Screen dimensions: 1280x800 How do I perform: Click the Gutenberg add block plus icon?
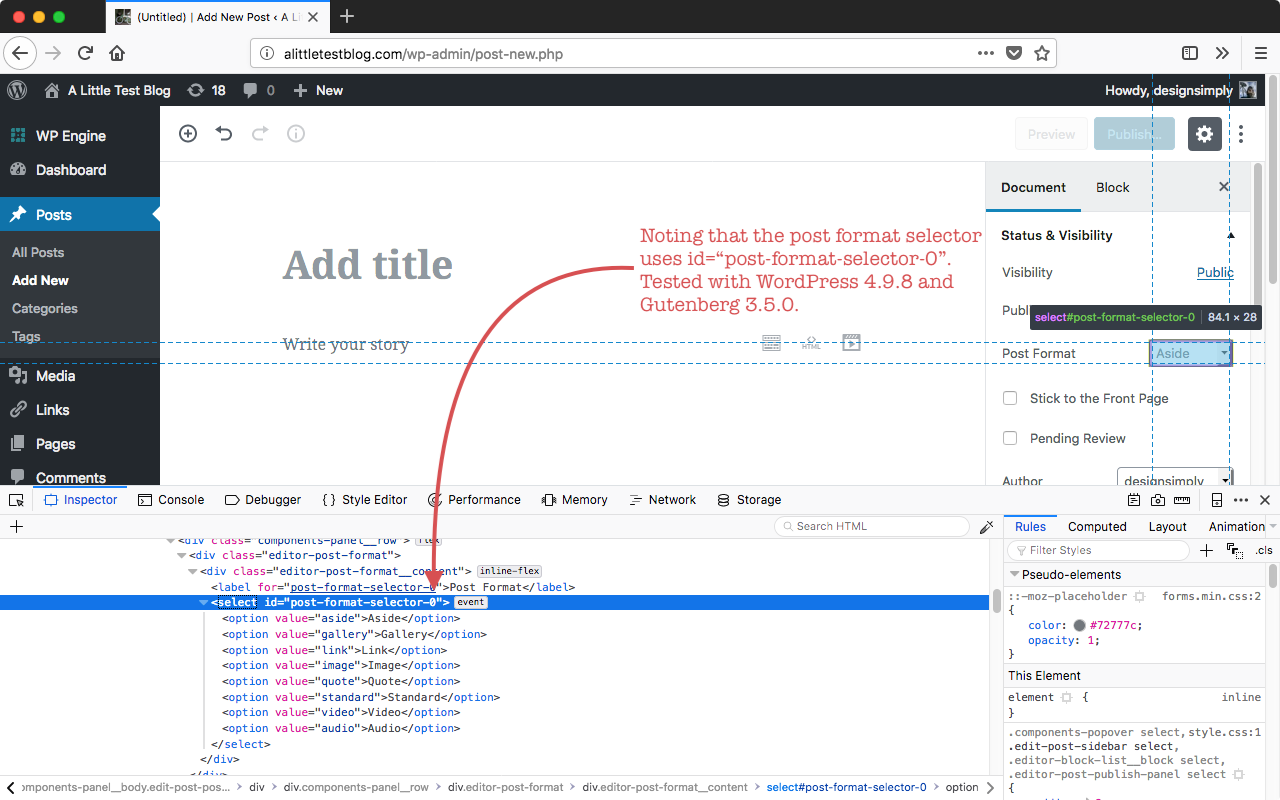(x=188, y=134)
